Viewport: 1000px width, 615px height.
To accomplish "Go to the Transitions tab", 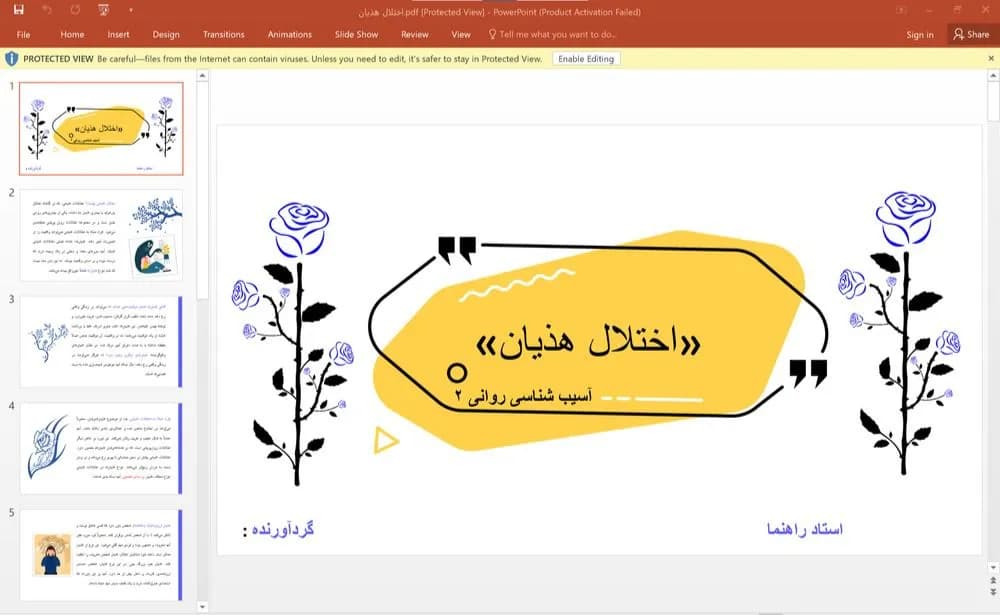I will click(x=224, y=34).
